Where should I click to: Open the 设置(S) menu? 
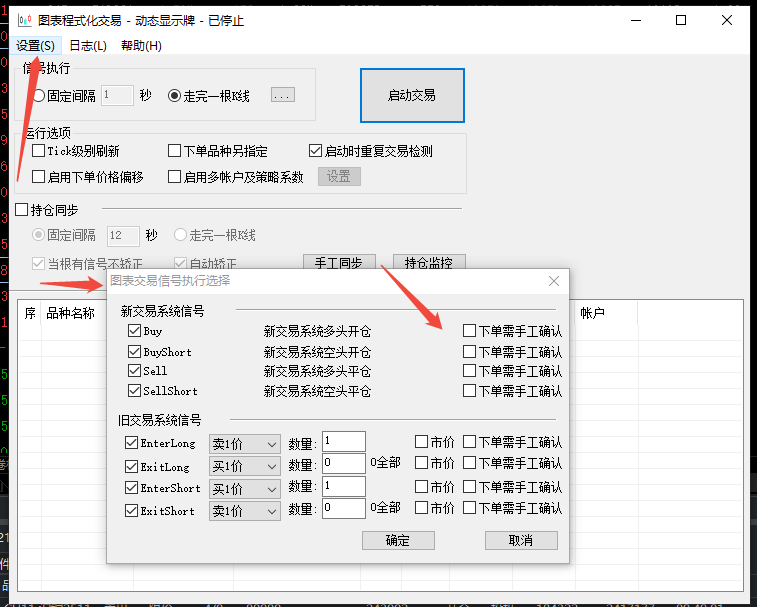pyautogui.click(x=35, y=46)
